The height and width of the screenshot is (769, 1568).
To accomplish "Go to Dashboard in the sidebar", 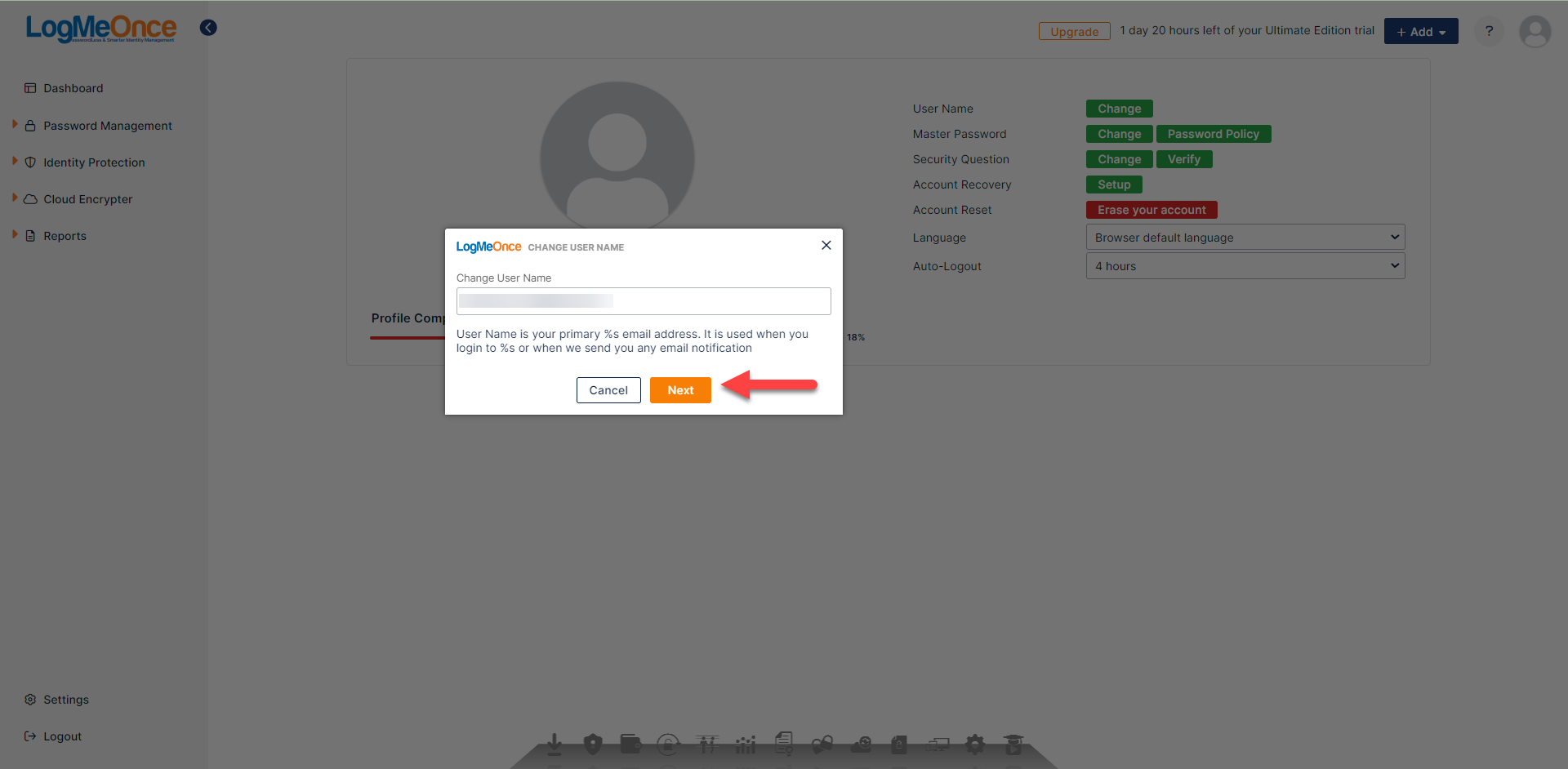I will click(73, 88).
